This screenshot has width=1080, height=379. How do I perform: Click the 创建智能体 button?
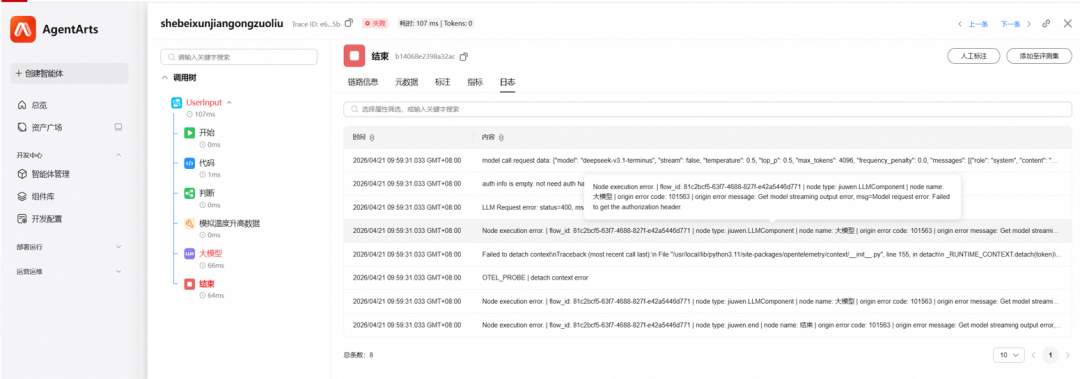pyautogui.click(x=70, y=74)
